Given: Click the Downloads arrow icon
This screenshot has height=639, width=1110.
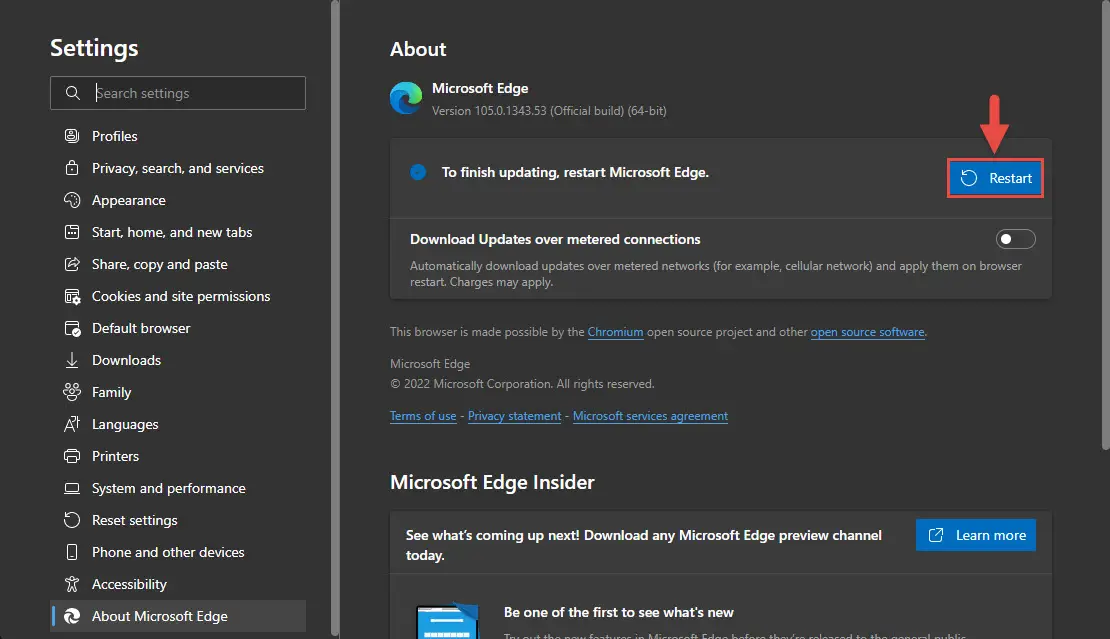Looking at the screenshot, I should tap(71, 360).
